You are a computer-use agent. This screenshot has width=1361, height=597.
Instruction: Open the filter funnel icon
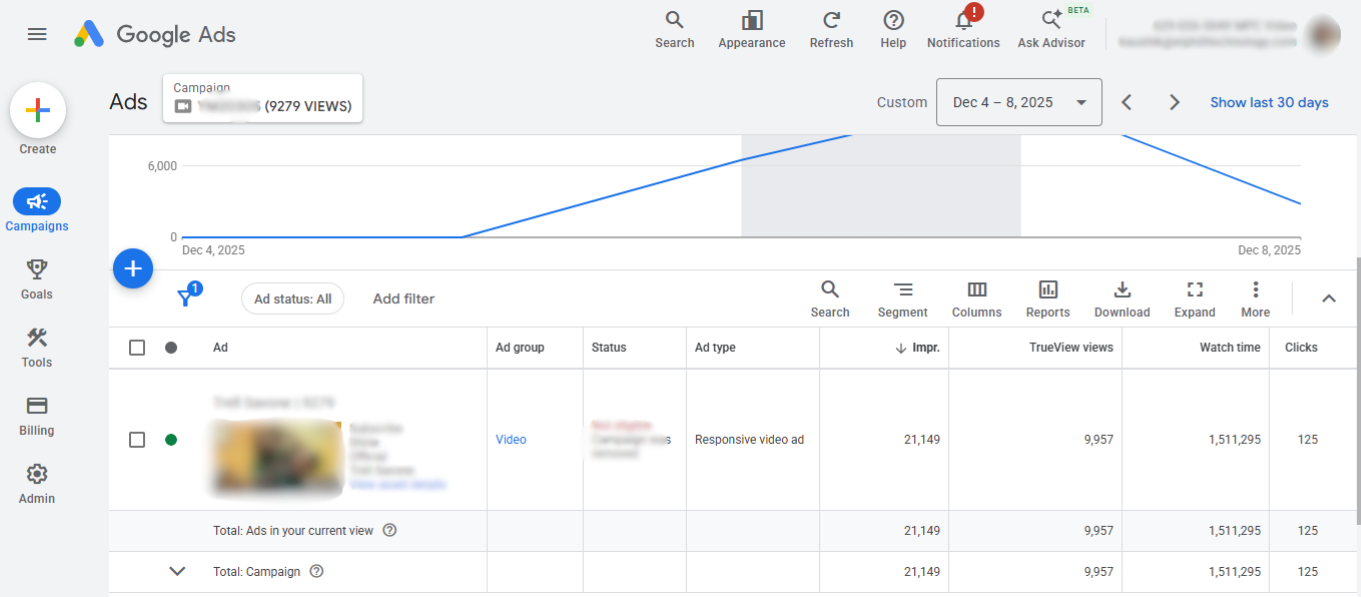pyautogui.click(x=187, y=297)
